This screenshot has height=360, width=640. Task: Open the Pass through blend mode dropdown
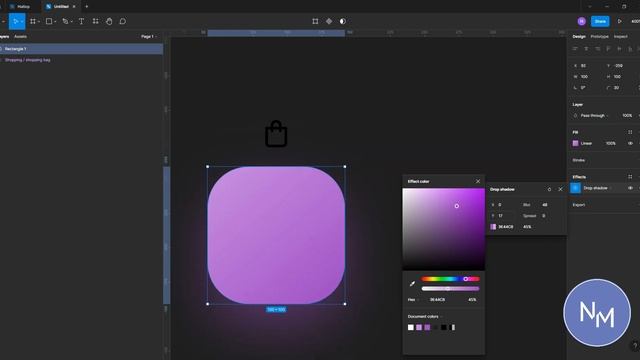pyautogui.click(x=594, y=116)
